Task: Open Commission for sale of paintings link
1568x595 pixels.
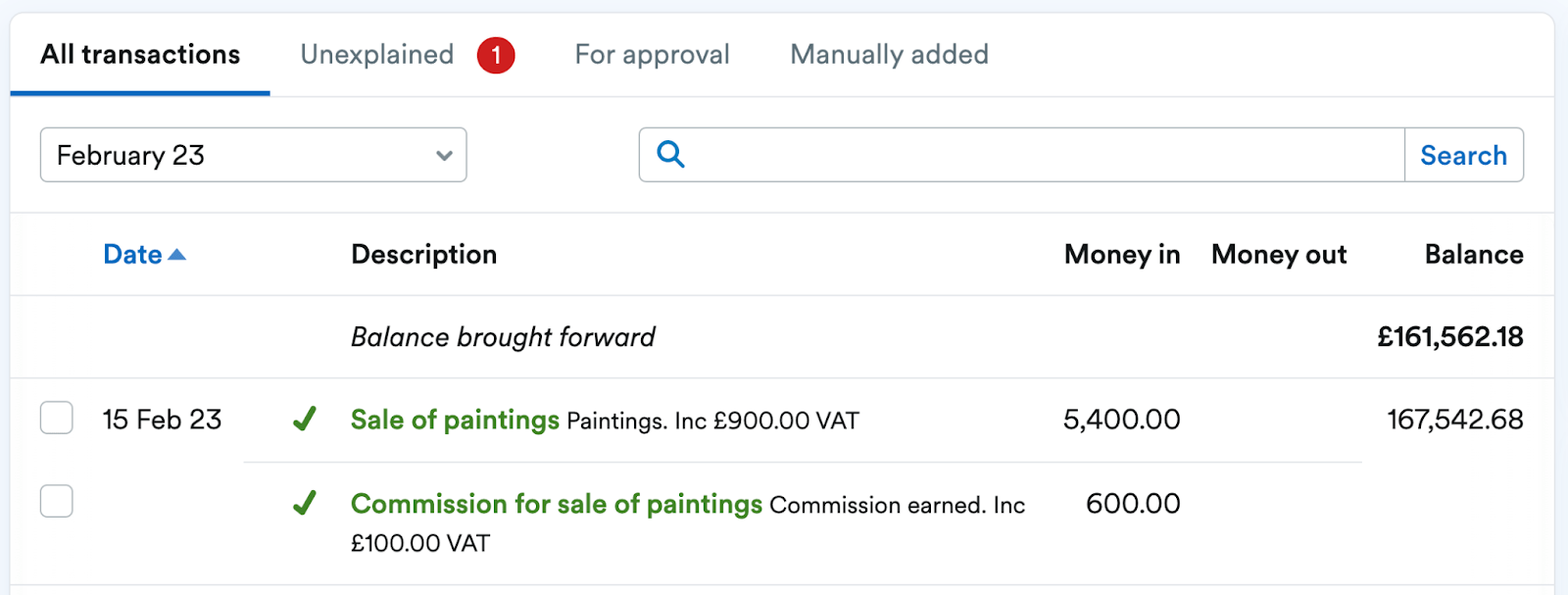Action: 556,504
